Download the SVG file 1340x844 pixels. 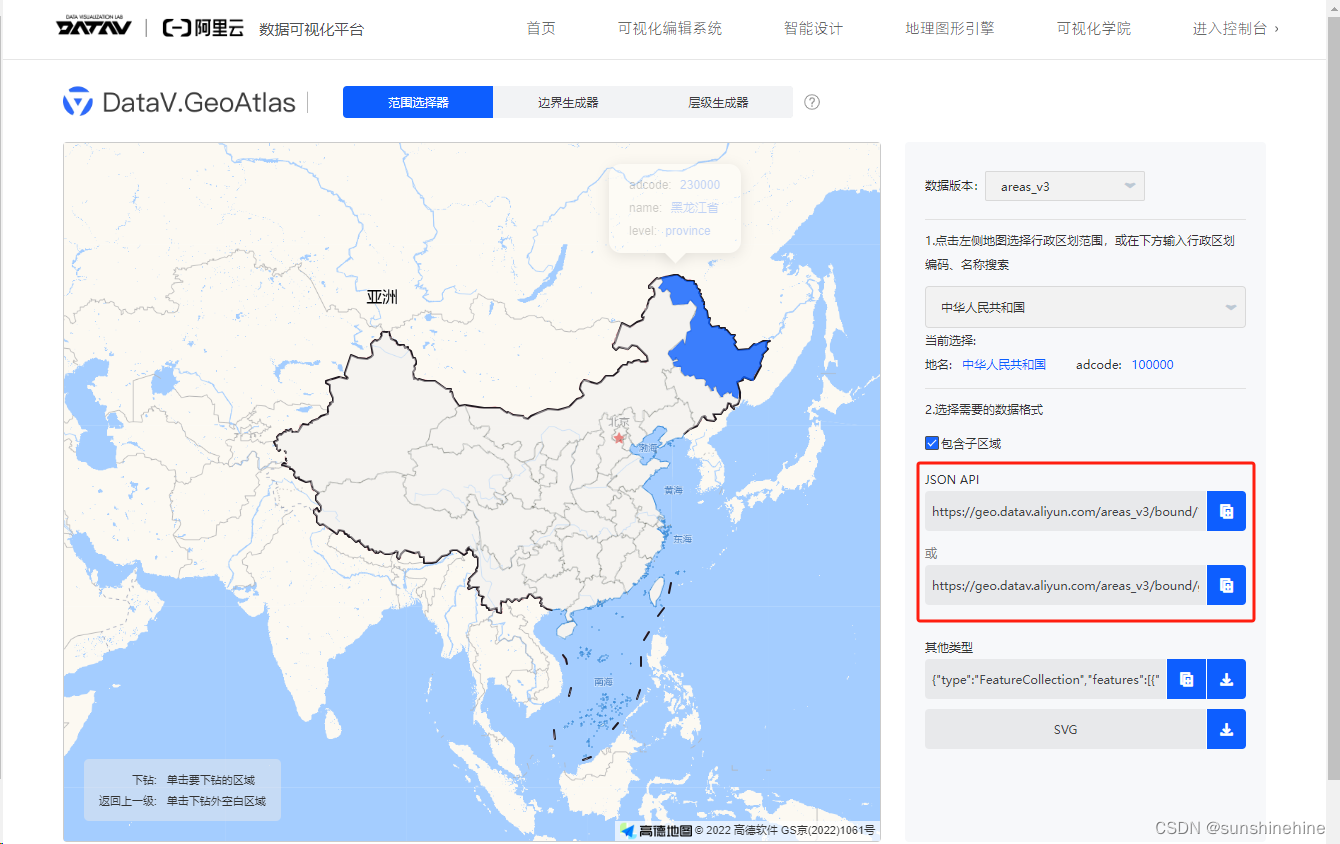tap(1226, 729)
